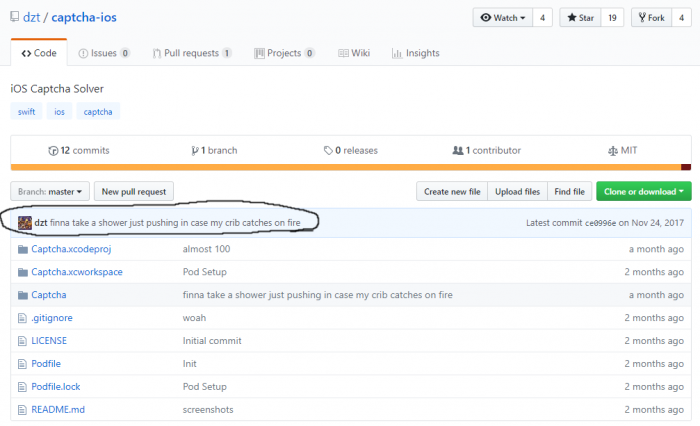
Task: Open the latest commit message beside the dzt avatar
Action: pos(175,223)
